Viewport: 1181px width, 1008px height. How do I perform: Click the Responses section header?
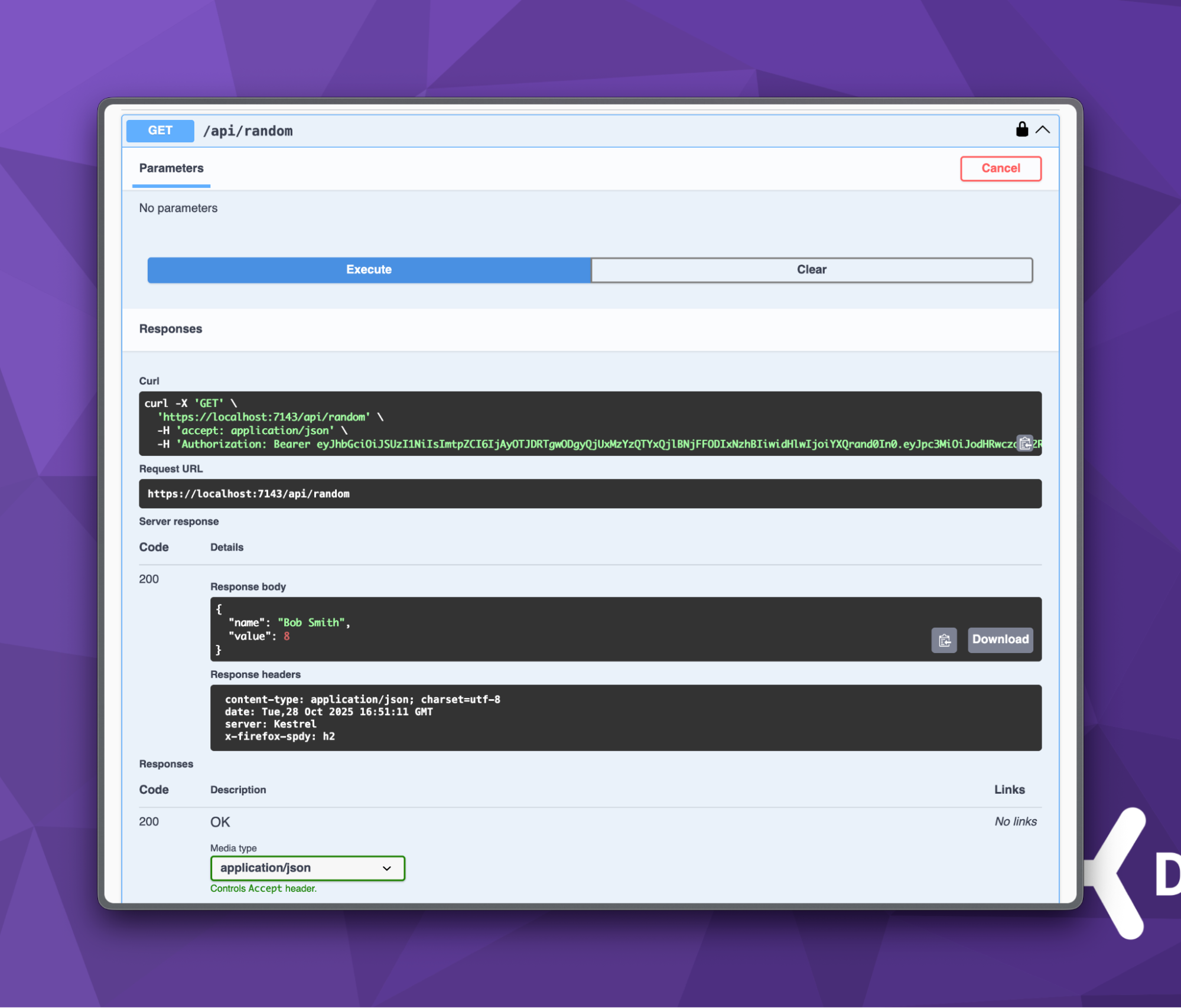tap(171, 329)
